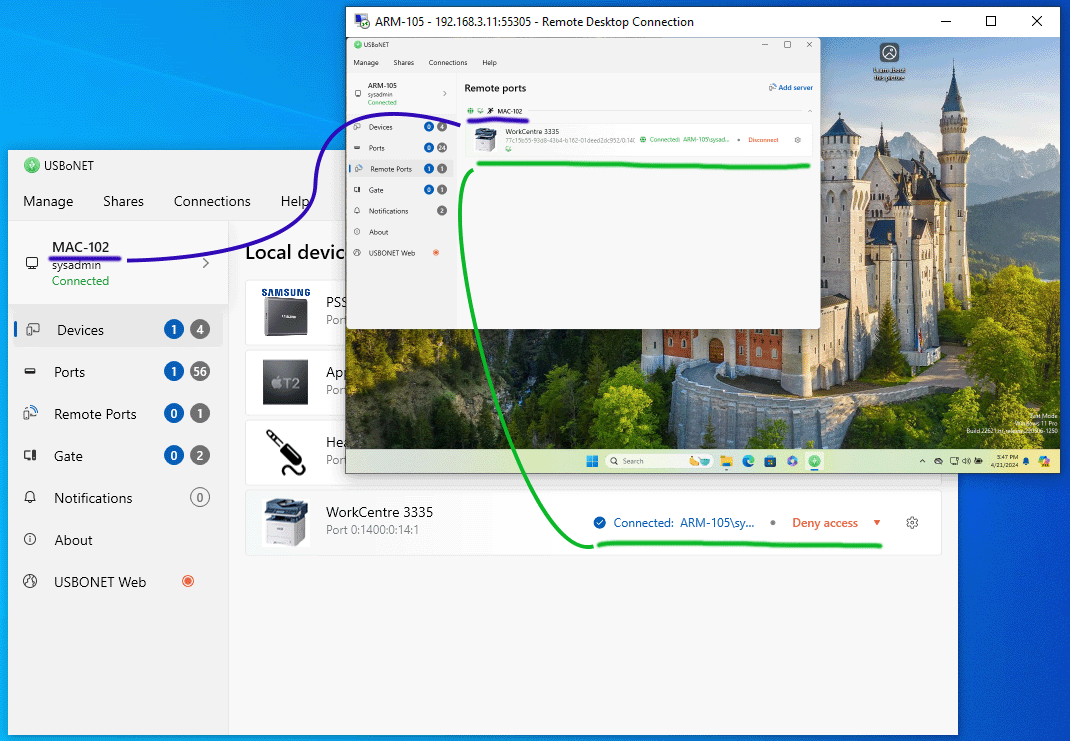Open Windows Start button in remote taskbar
1070x741 pixels.
pyautogui.click(x=592, y=461)
